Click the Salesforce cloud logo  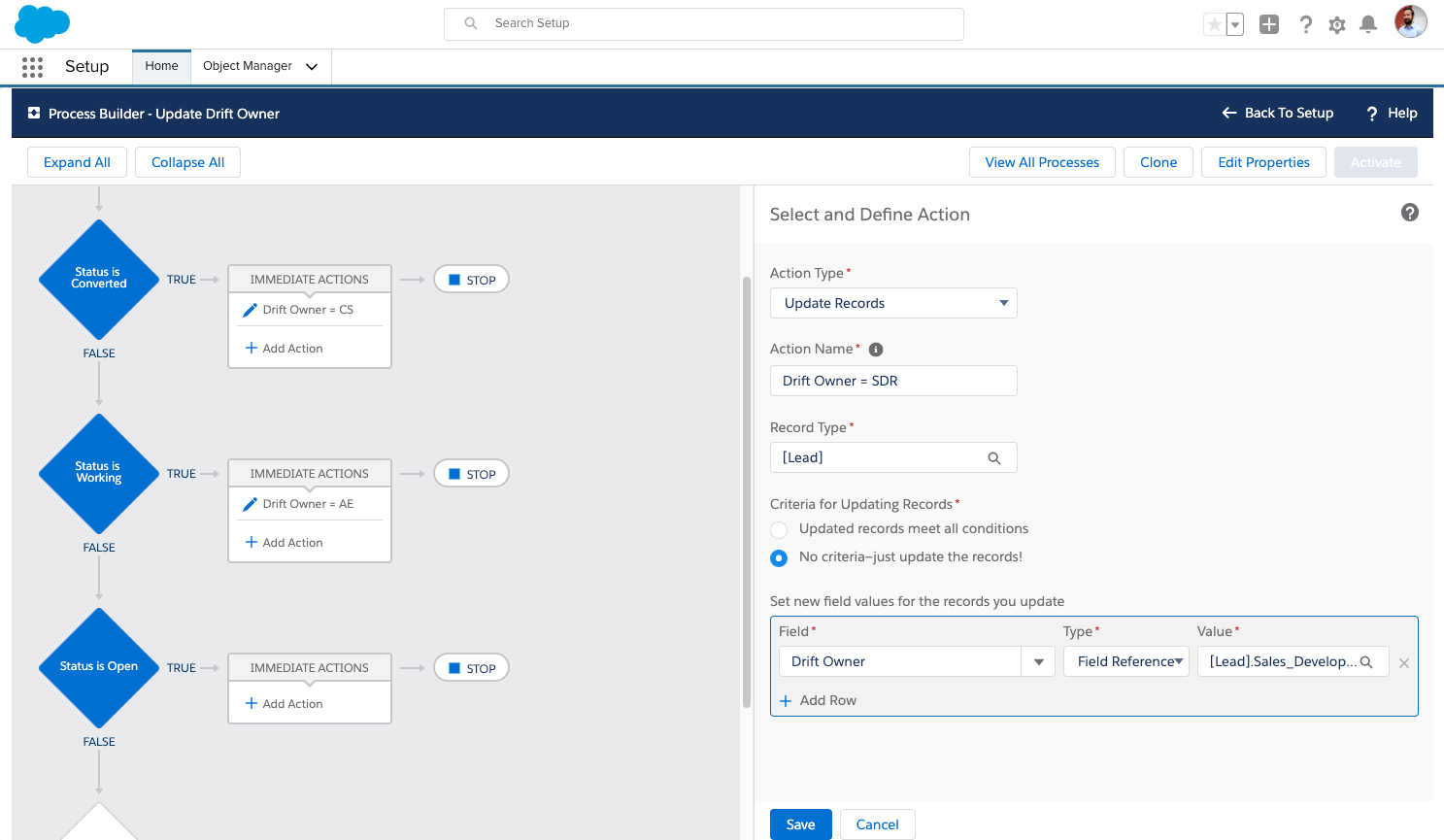tap(43, 23)
